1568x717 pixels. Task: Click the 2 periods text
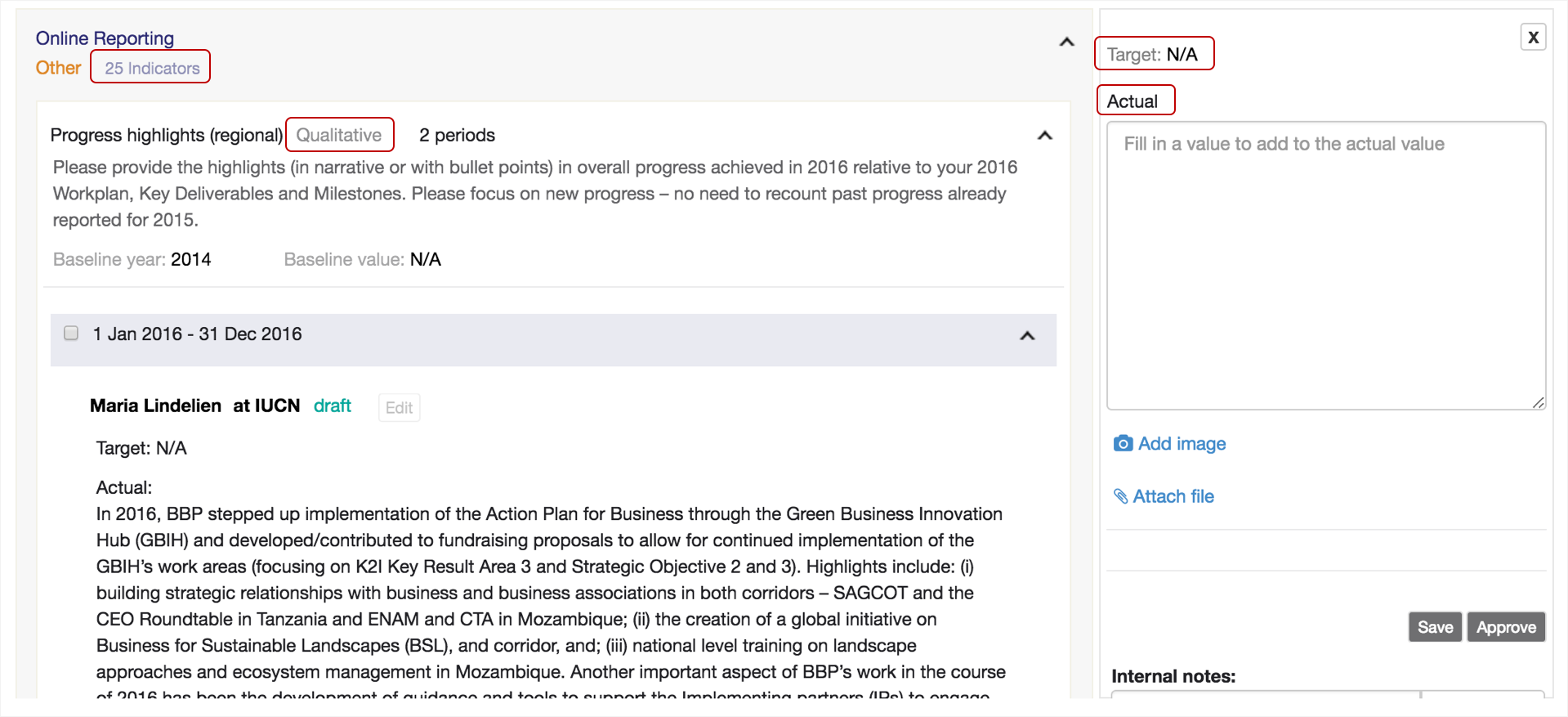tap(457, 135)
